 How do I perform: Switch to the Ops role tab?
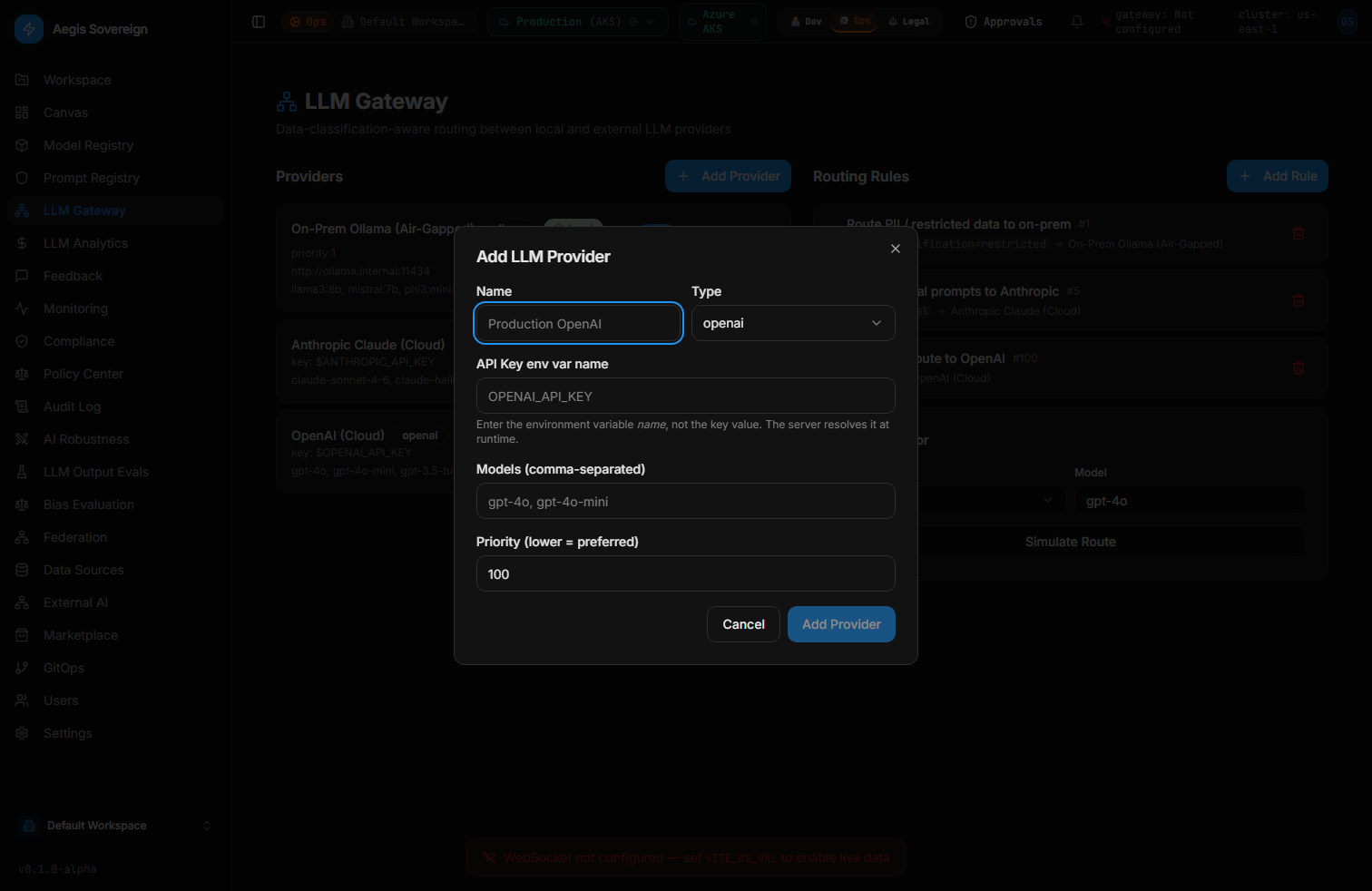pyautogui.click(x=855, y=21)
